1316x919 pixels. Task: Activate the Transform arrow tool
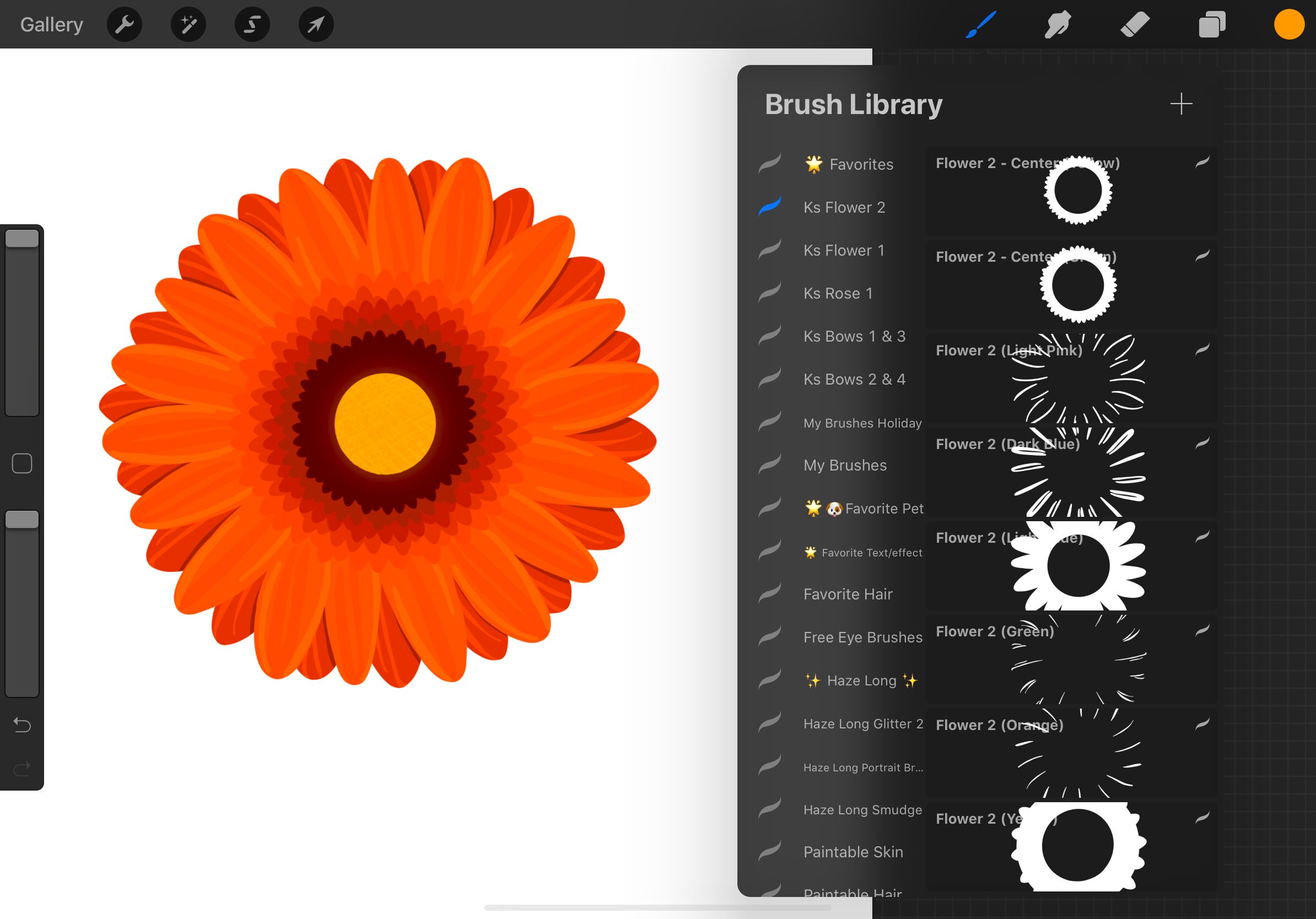316,24
